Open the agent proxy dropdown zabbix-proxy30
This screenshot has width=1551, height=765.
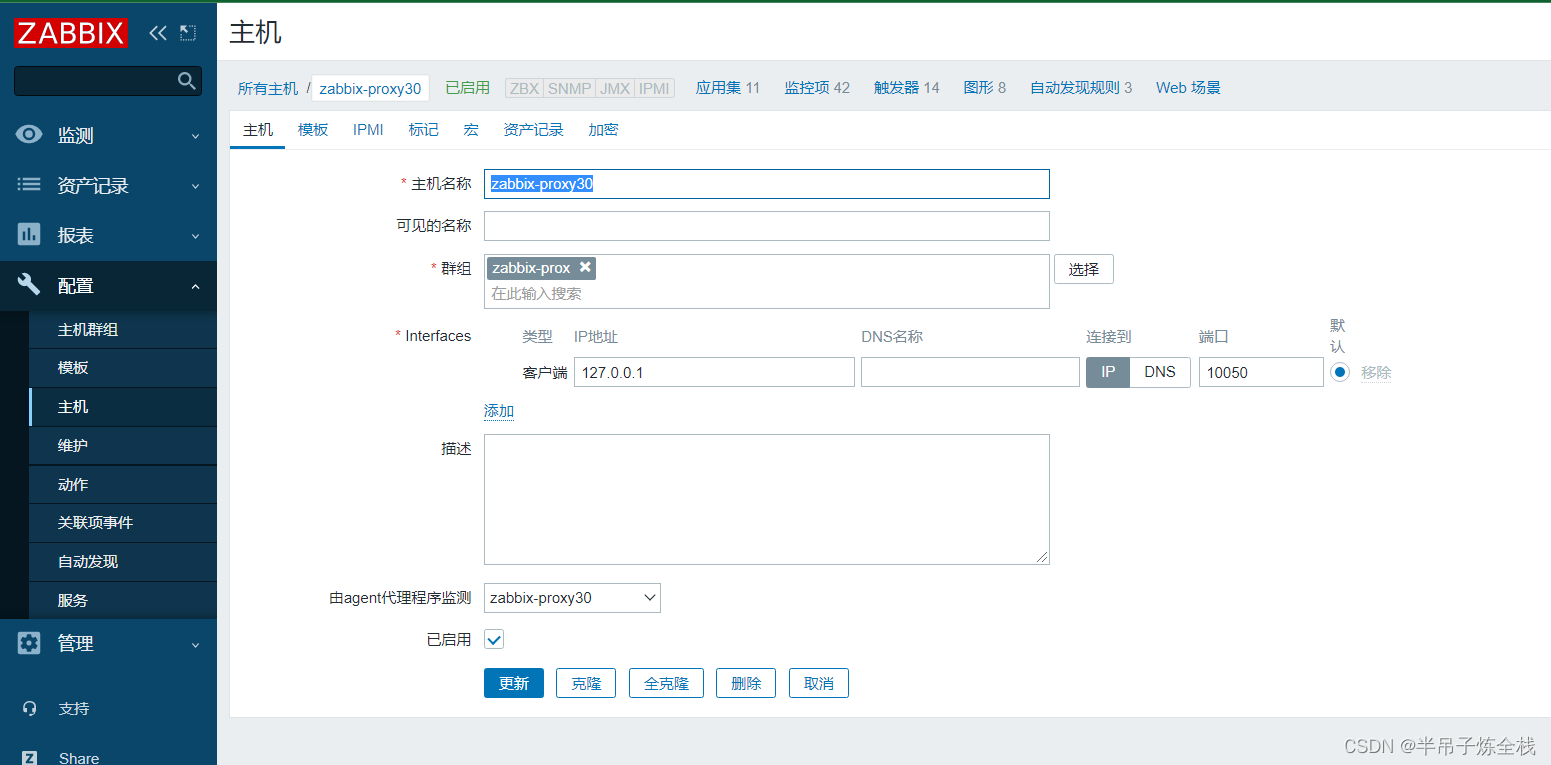(x=572, y=598)
